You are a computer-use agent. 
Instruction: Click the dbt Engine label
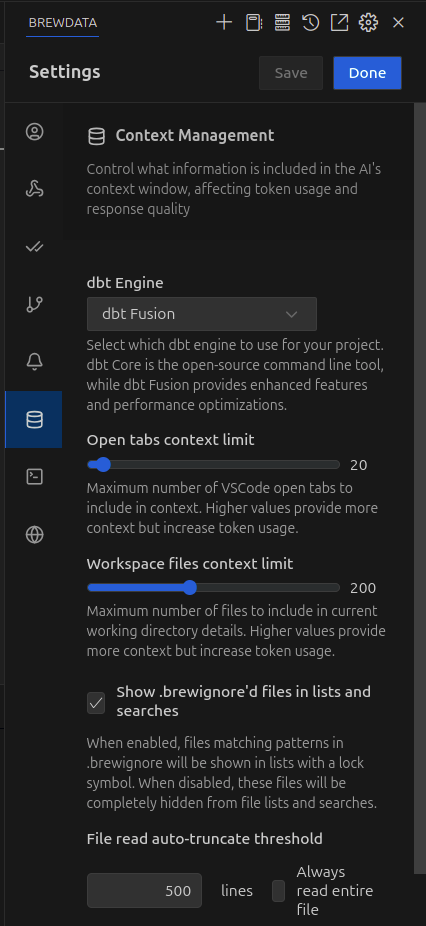(x=125, y=283)
